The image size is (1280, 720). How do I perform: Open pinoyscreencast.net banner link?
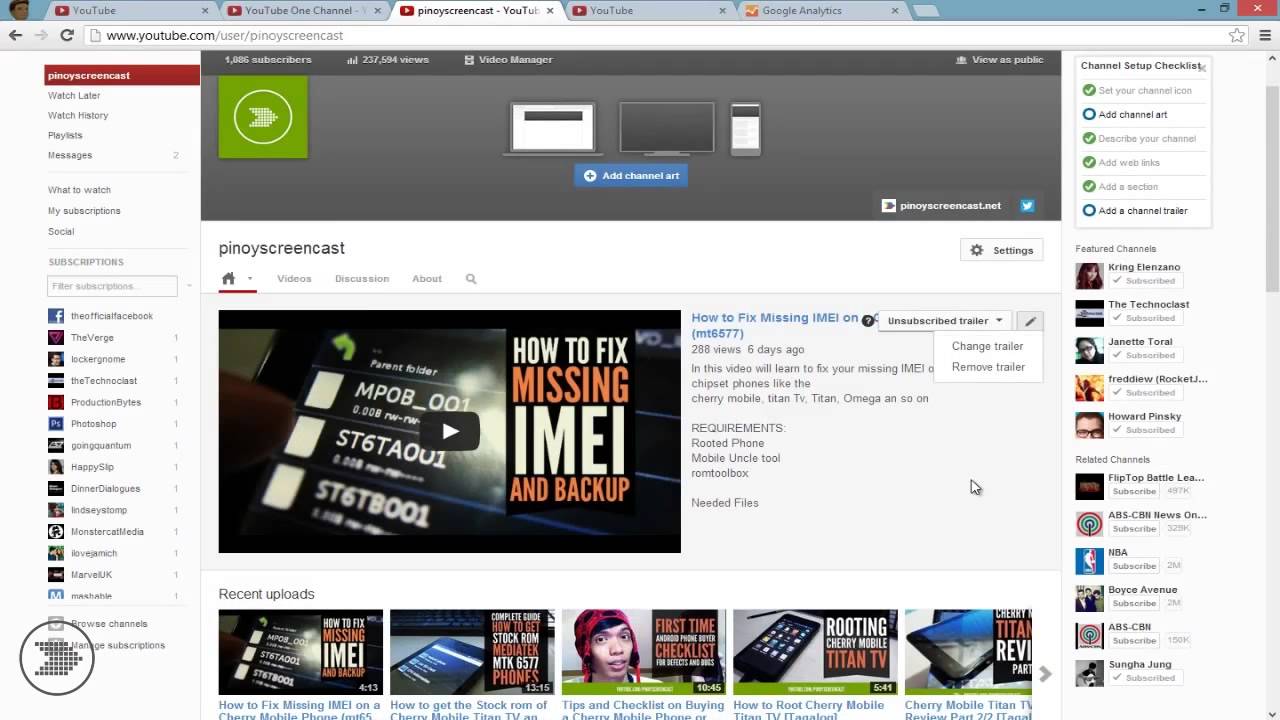click(941, 206)
